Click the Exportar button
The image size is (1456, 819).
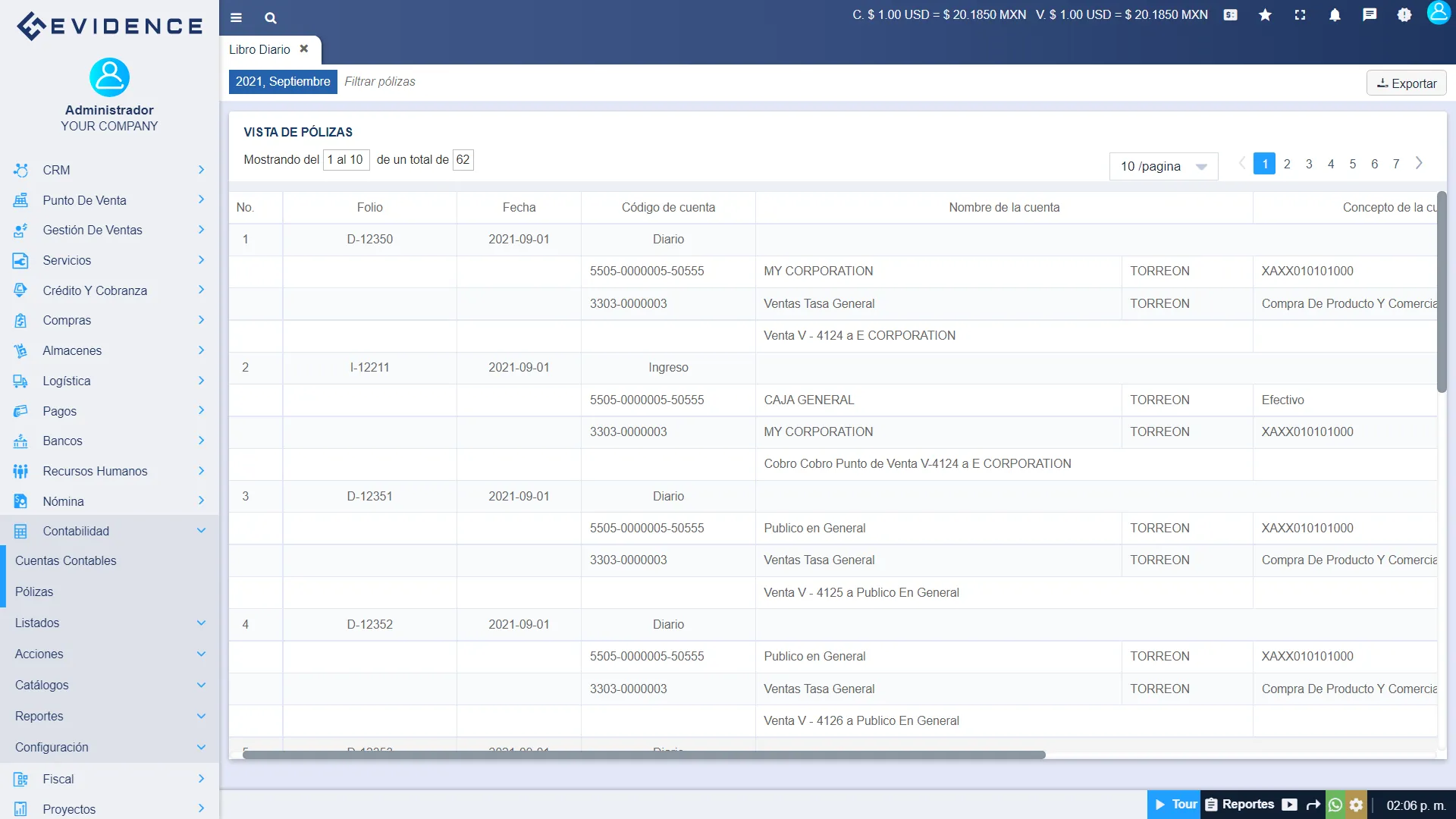1406,83
